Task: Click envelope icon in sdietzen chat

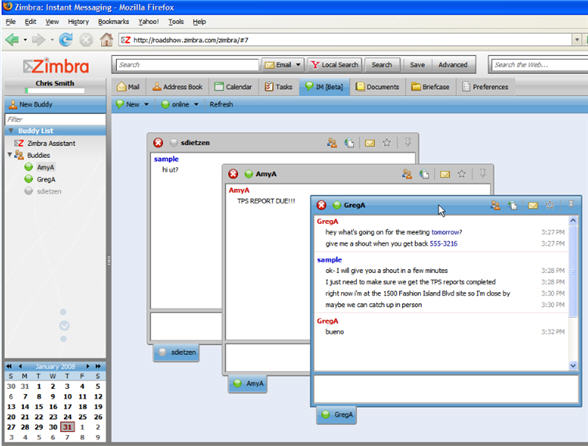Action: click(x=370, y=143)
